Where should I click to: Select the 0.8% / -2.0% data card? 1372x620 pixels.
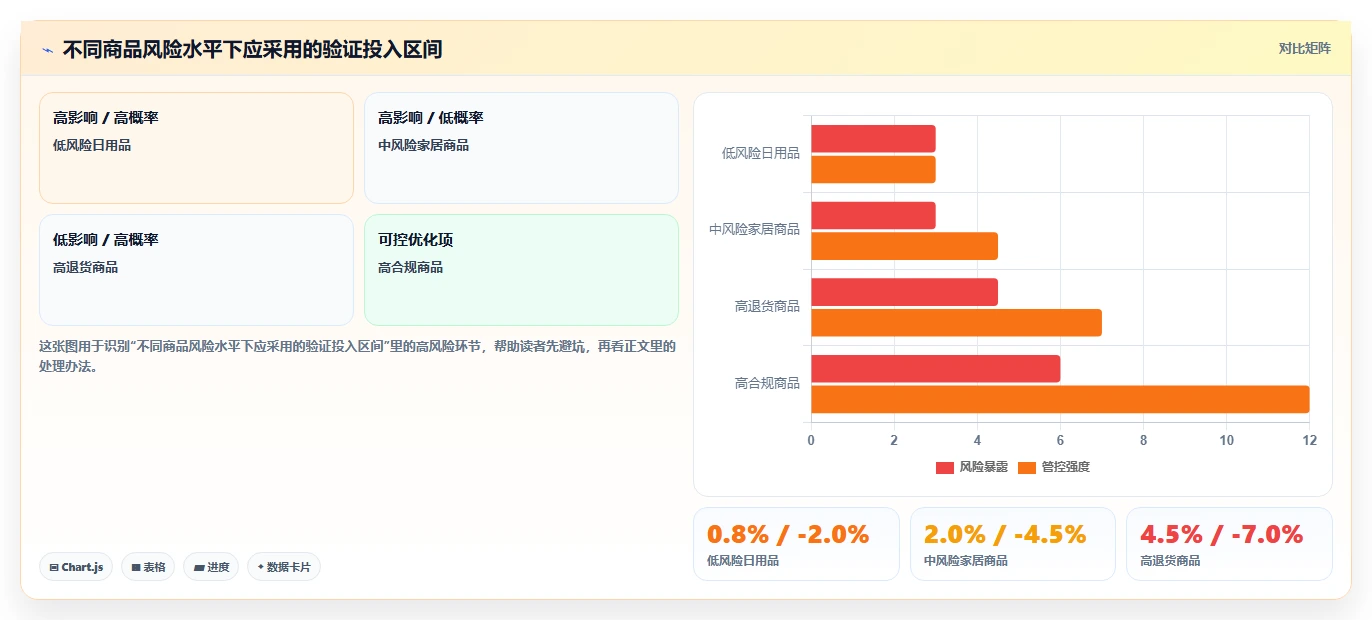(796, 544)
